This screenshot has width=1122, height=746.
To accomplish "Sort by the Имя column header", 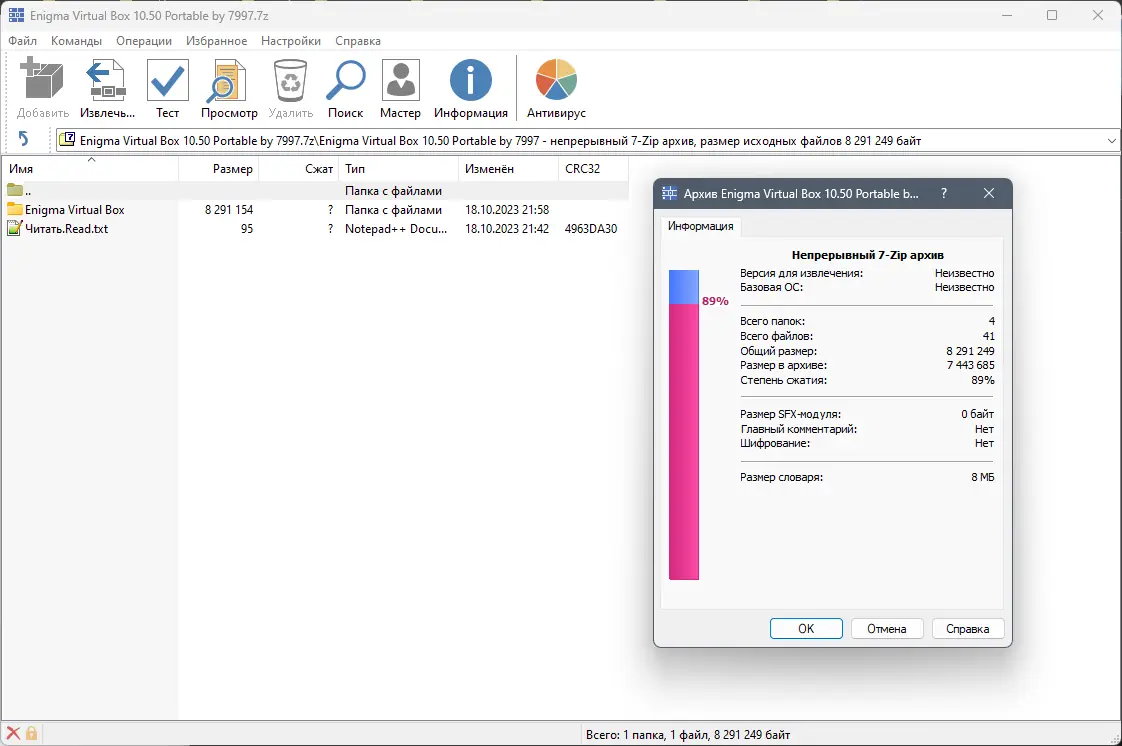I will pyautogui.click(x=89, y=169).
